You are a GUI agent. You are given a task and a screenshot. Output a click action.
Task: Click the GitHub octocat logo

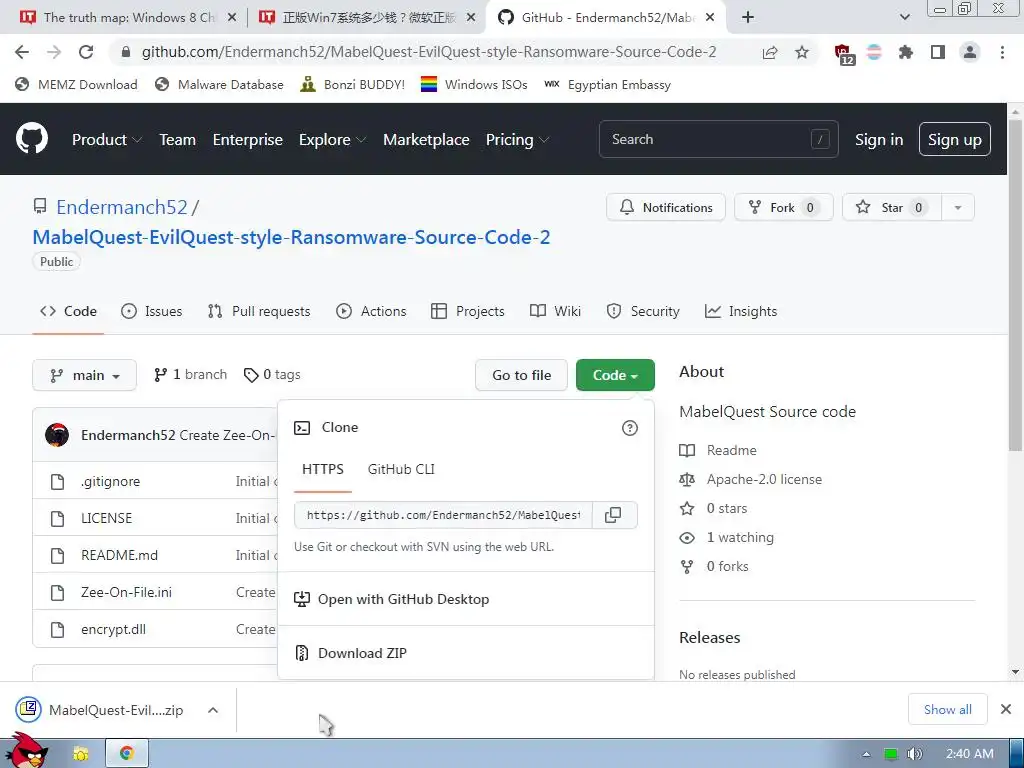[x=32, y=138]
